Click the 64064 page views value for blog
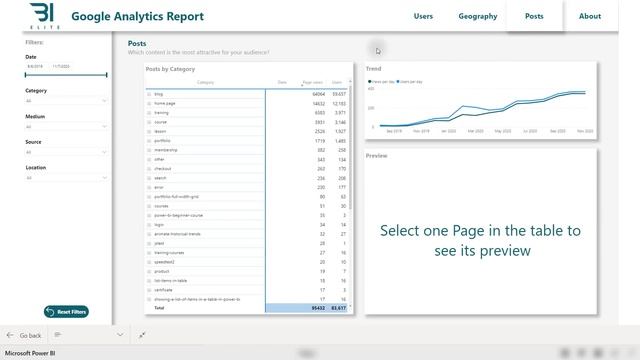 (x=318, y=94)
